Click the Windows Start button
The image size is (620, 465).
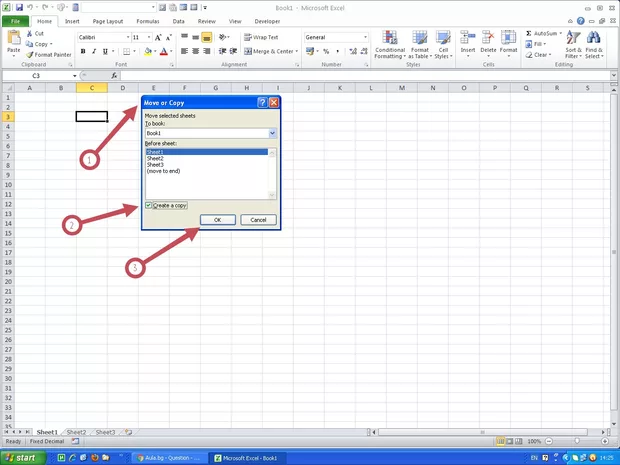(x=20, y=457)
